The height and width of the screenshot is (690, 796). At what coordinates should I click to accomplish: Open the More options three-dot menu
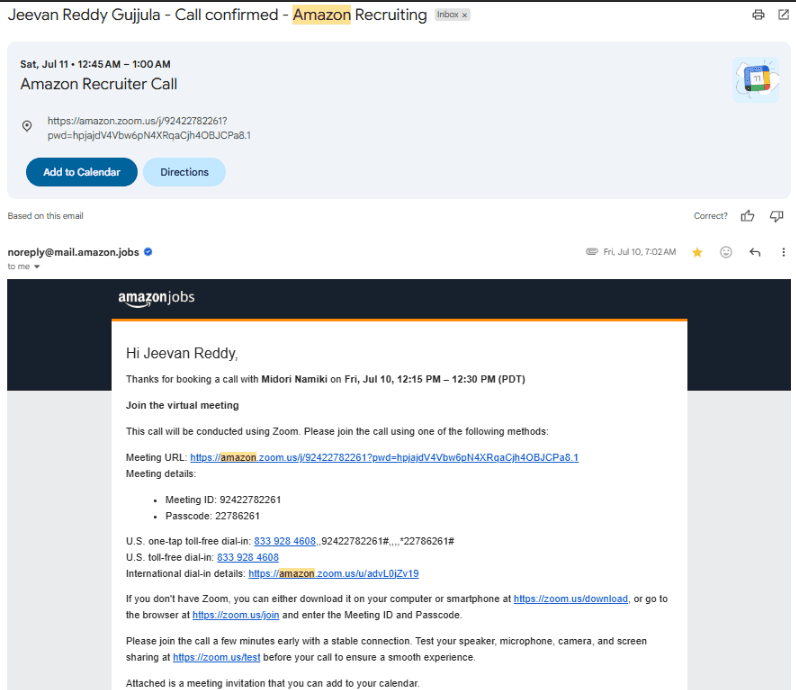[x=783, y=252]
